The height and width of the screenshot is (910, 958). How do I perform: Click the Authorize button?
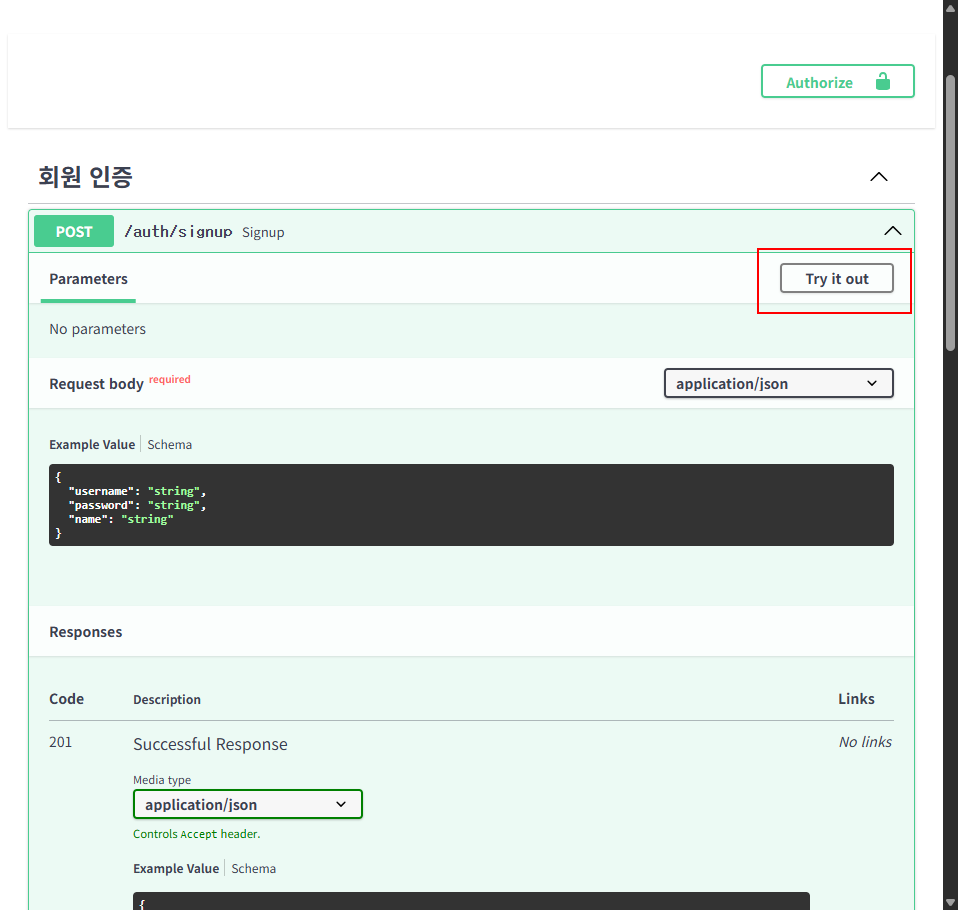pyautogui.click(x=837, y=81)
